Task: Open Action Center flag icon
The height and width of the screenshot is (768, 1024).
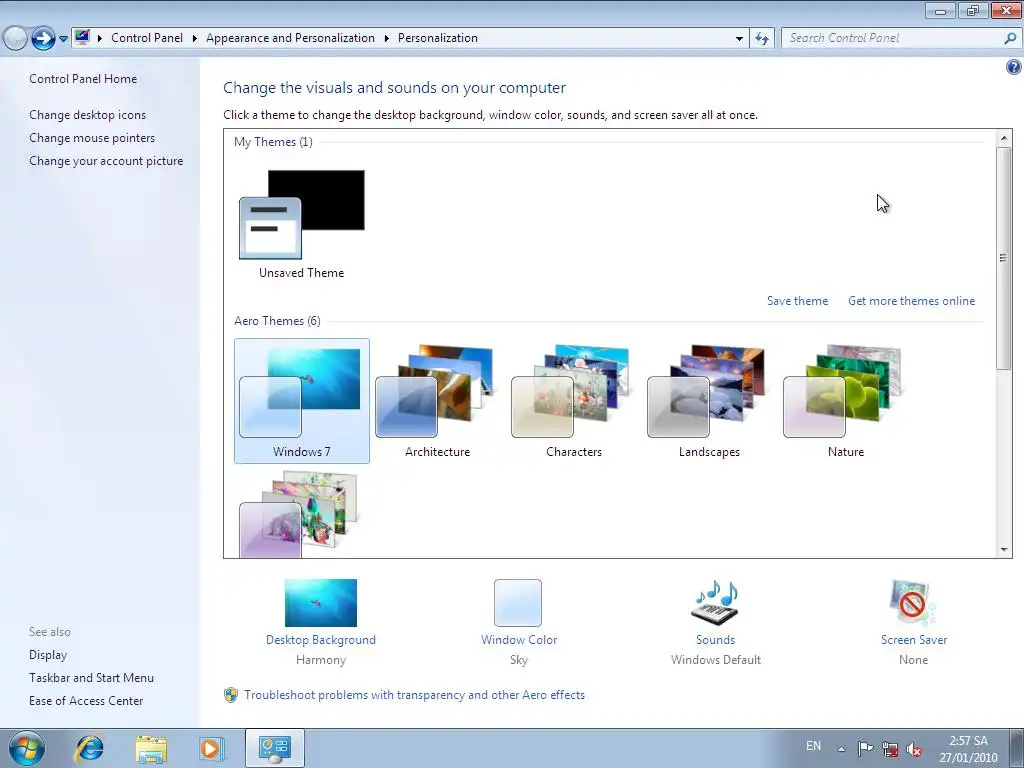Action: click(865, 749)
